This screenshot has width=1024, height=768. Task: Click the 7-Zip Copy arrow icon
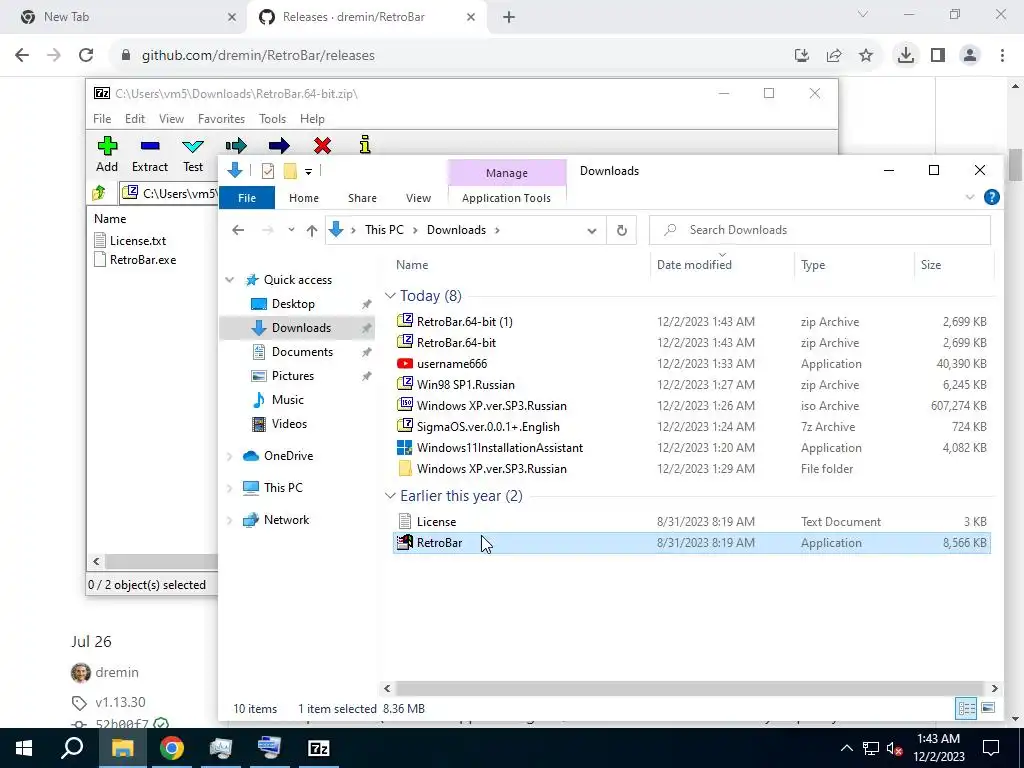[236, 145]
